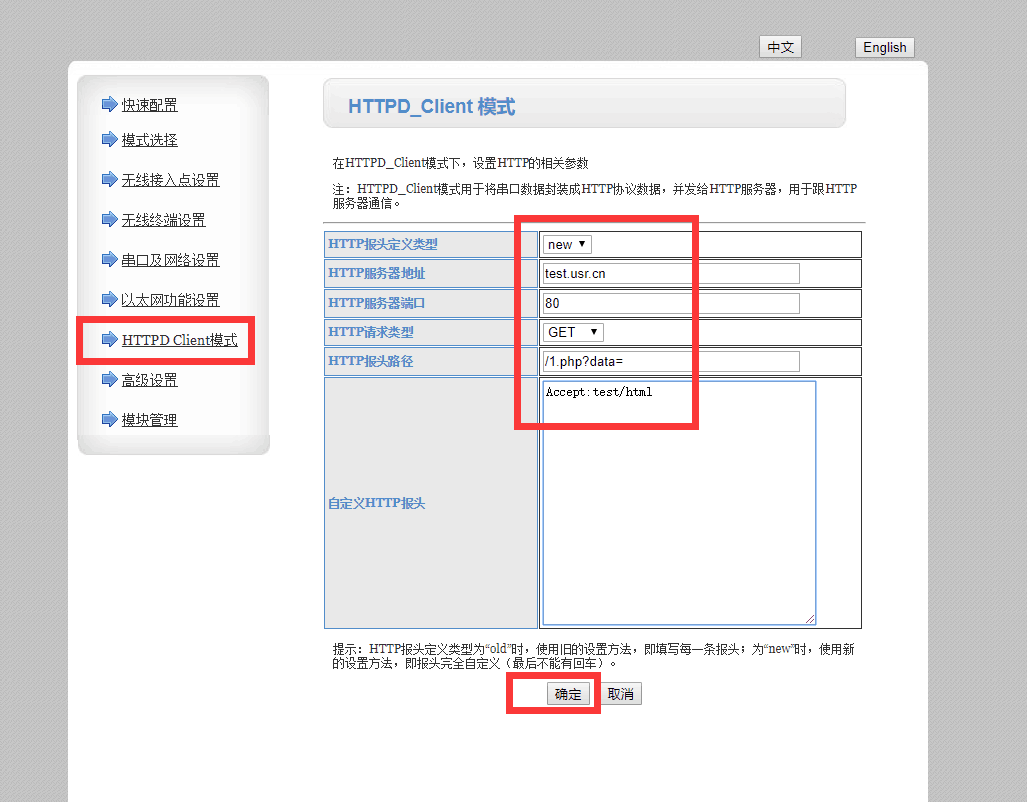Click arrow icon beside 以太网功能设置

click(109, 299)
